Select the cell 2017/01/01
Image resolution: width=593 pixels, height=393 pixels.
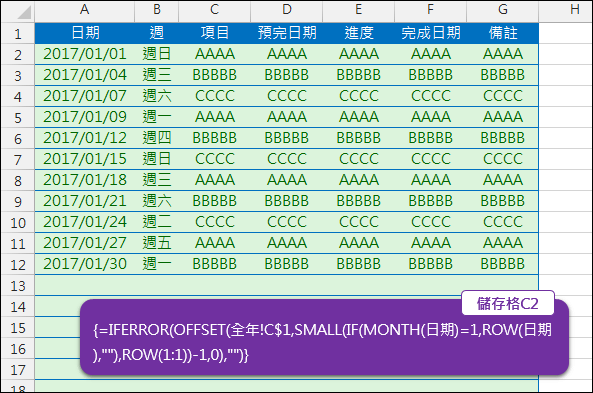[85, 54]
